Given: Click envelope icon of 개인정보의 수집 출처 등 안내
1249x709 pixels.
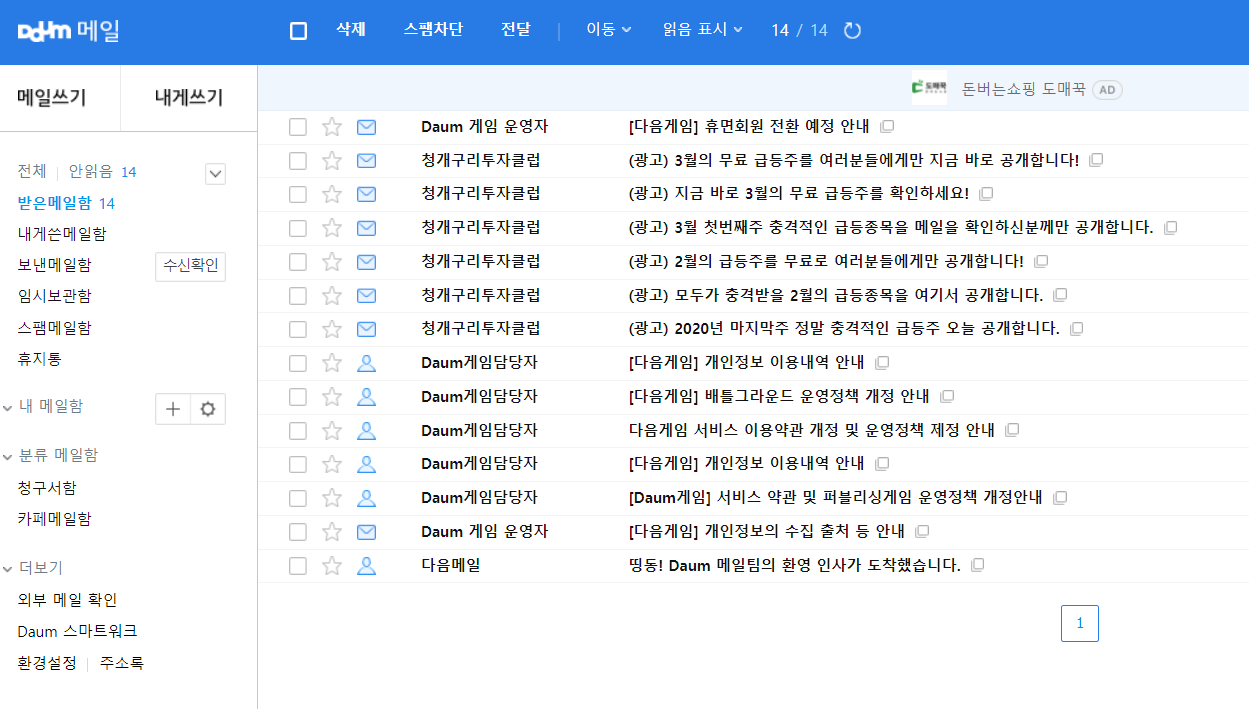Looking at the screenshot, I should [367, 532].
